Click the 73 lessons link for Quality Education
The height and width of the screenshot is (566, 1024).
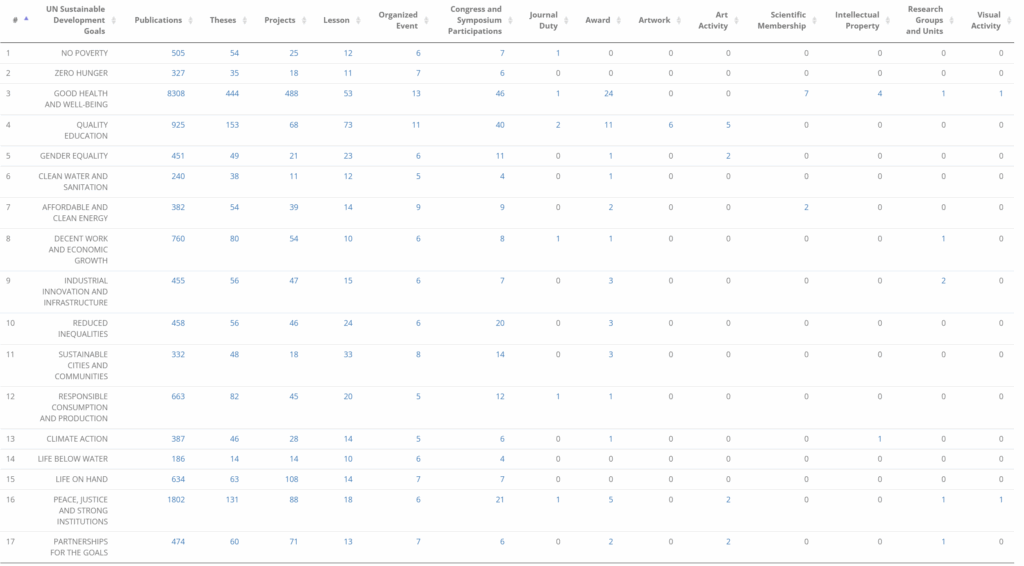(x=347, y=125)
